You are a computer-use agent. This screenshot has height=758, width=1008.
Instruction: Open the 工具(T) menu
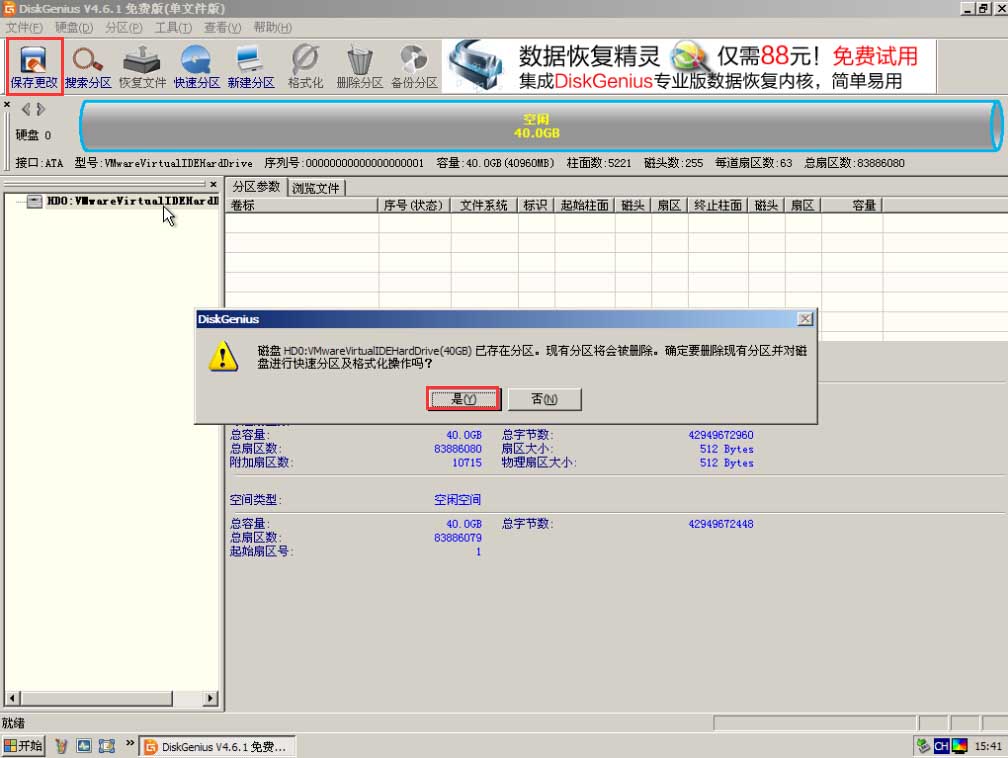point(172,27)
